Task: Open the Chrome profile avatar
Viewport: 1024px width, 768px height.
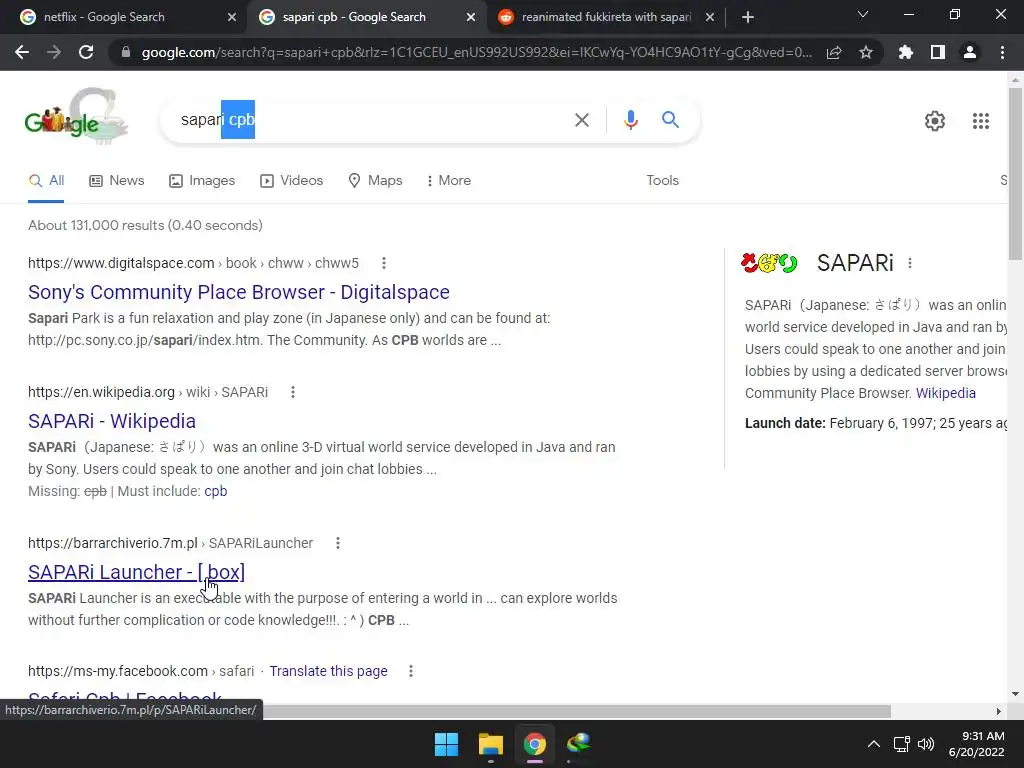Action: tap(970, 52)
